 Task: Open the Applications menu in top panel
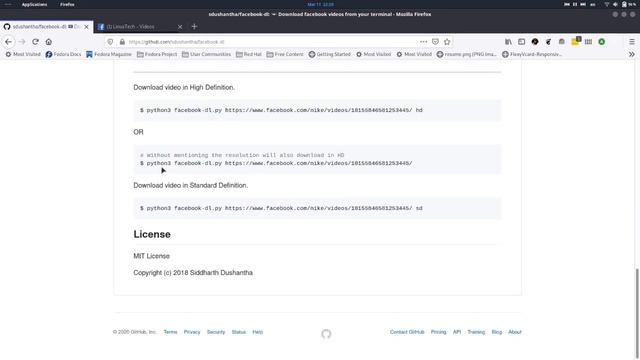[x=34, y=4]
